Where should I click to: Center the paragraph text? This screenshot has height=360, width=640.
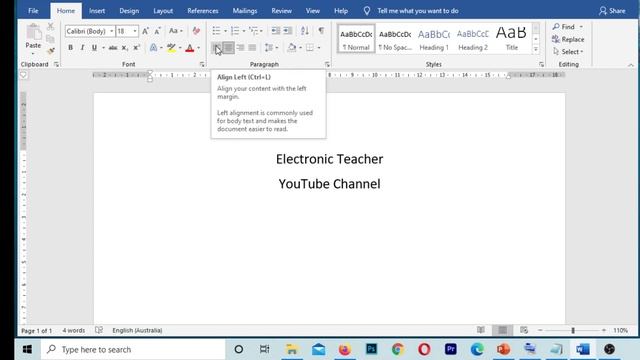229,48
